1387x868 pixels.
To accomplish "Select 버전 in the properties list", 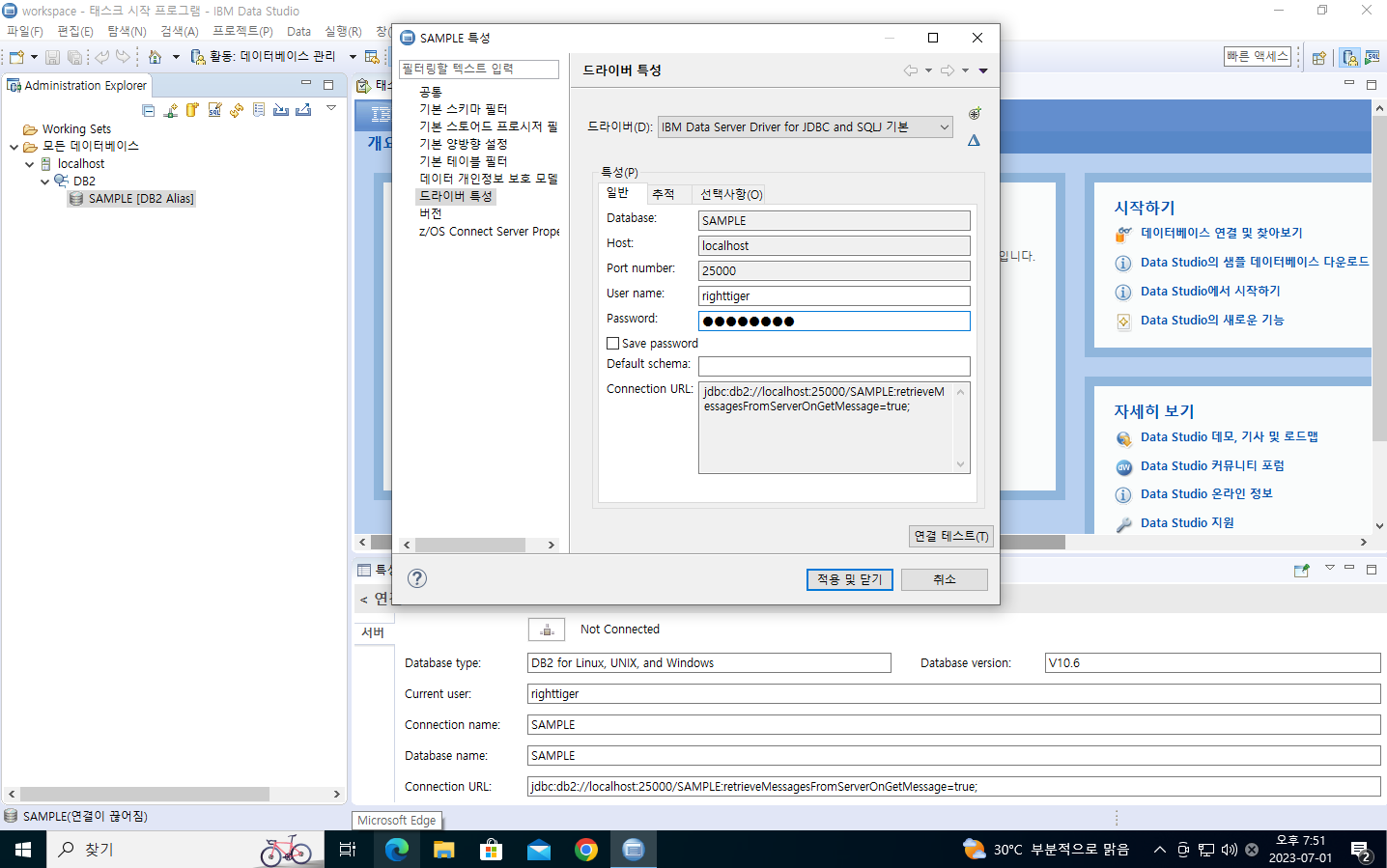I will tap(431, 214).
